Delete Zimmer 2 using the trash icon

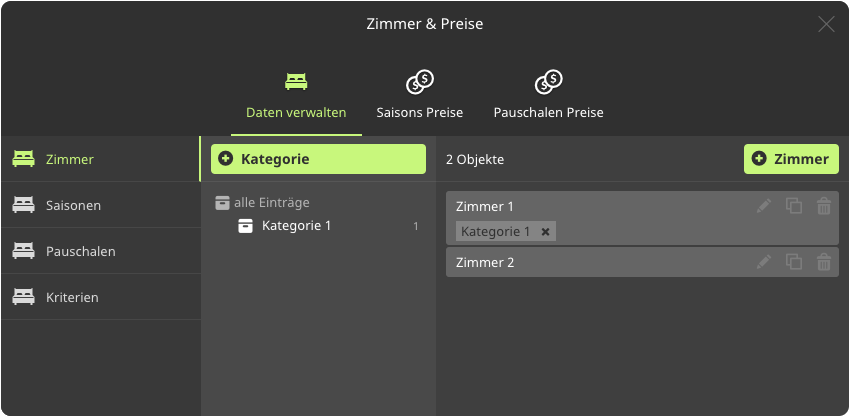click(824, 262)
